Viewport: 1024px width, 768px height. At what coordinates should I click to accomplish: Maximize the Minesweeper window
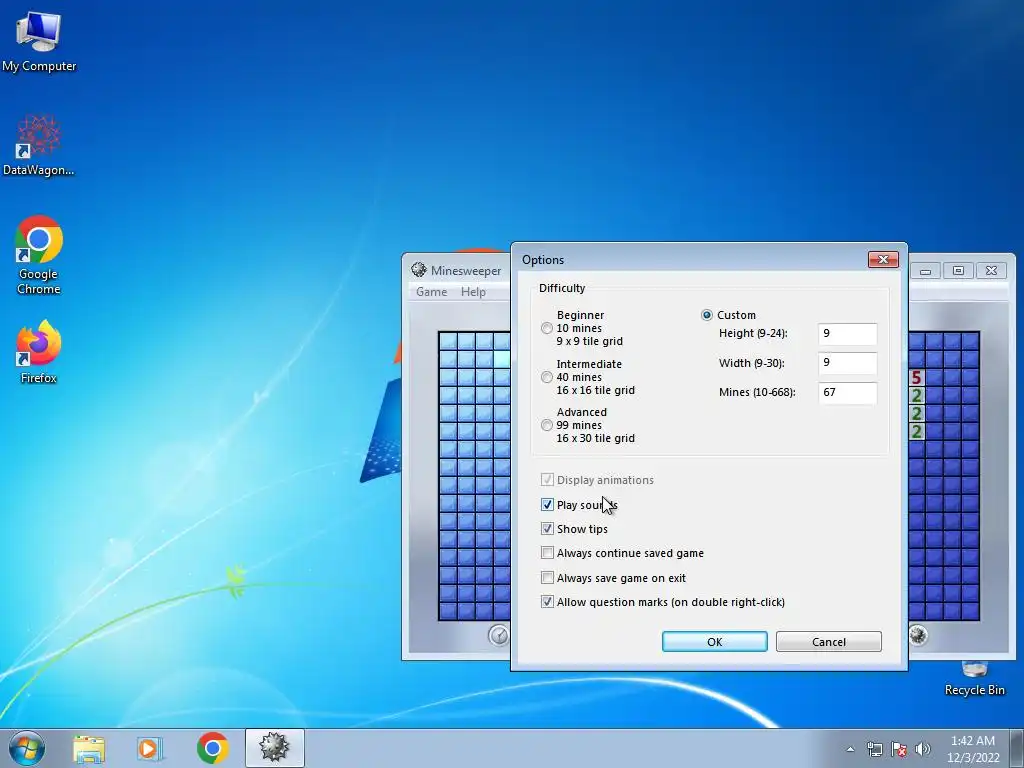(958, 270)
